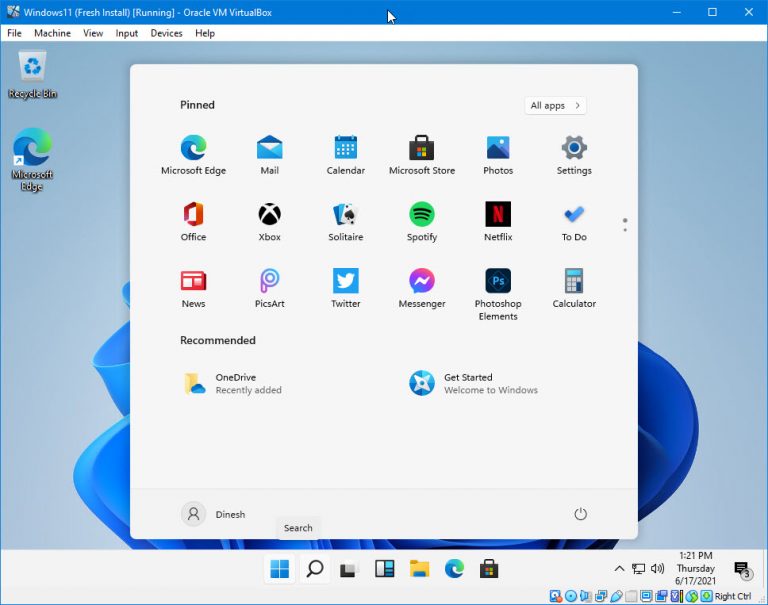The image size is (768, 605).
Task: Open the Xbox app
Action: point(269,221)
